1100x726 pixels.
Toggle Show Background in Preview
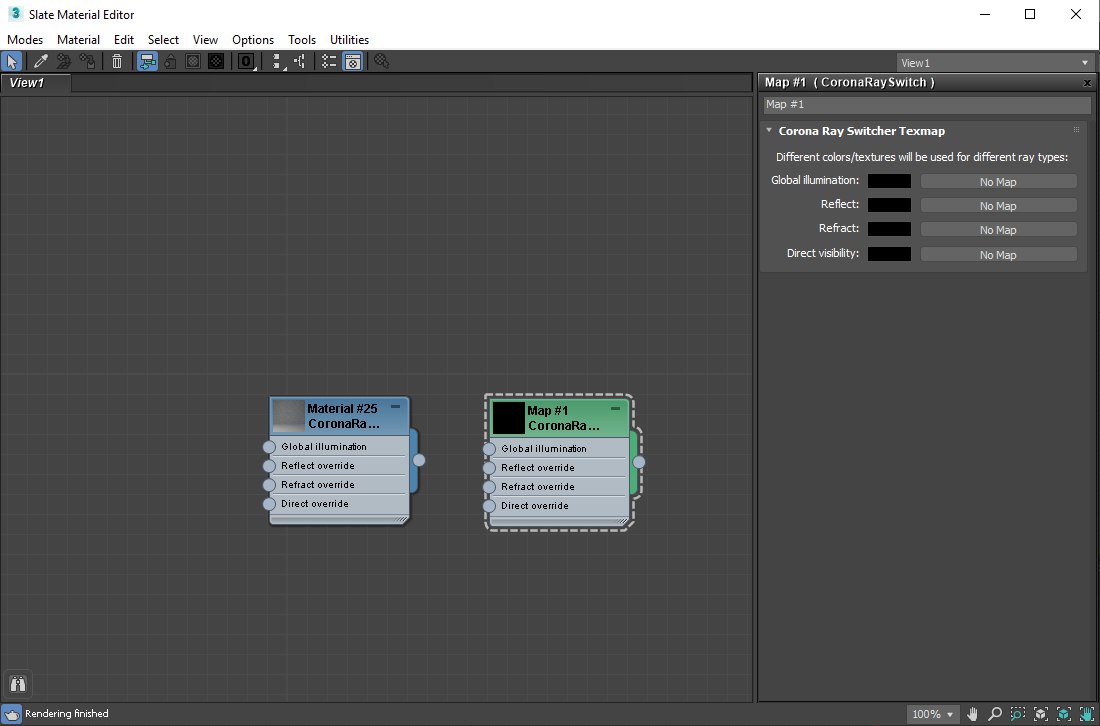pos(216,62)
